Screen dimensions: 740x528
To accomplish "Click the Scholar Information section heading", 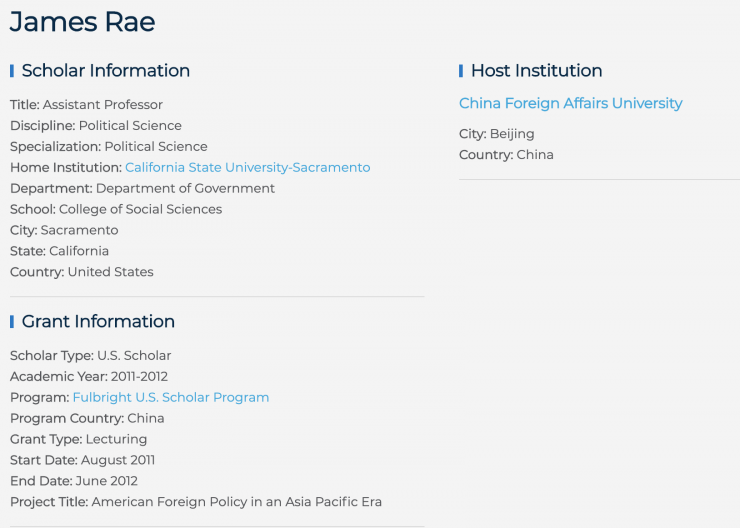I will click(x=105, y=71).
